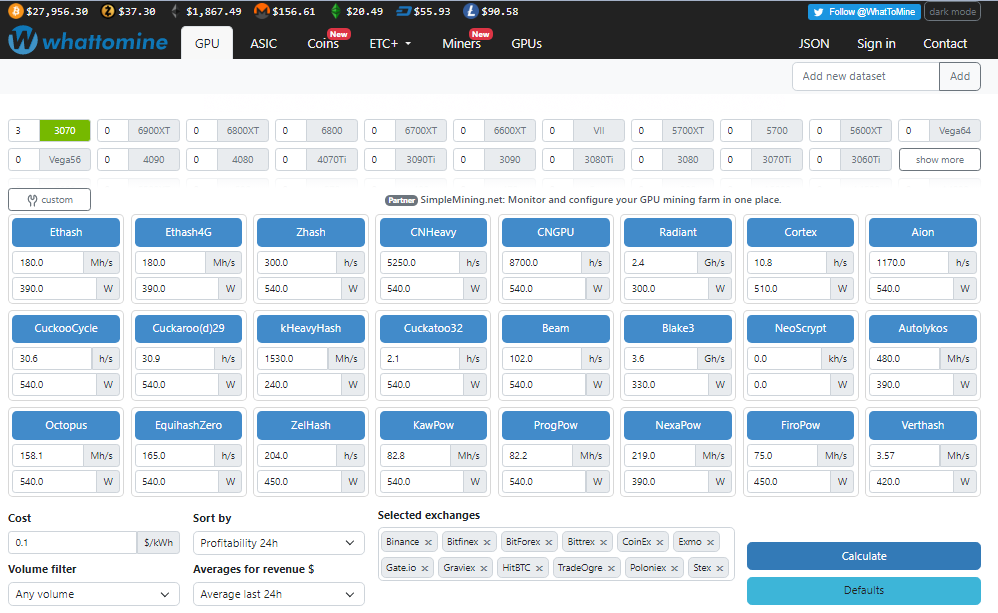
Task: Open the Volume filter dropdown
Action: coord(94,595)
